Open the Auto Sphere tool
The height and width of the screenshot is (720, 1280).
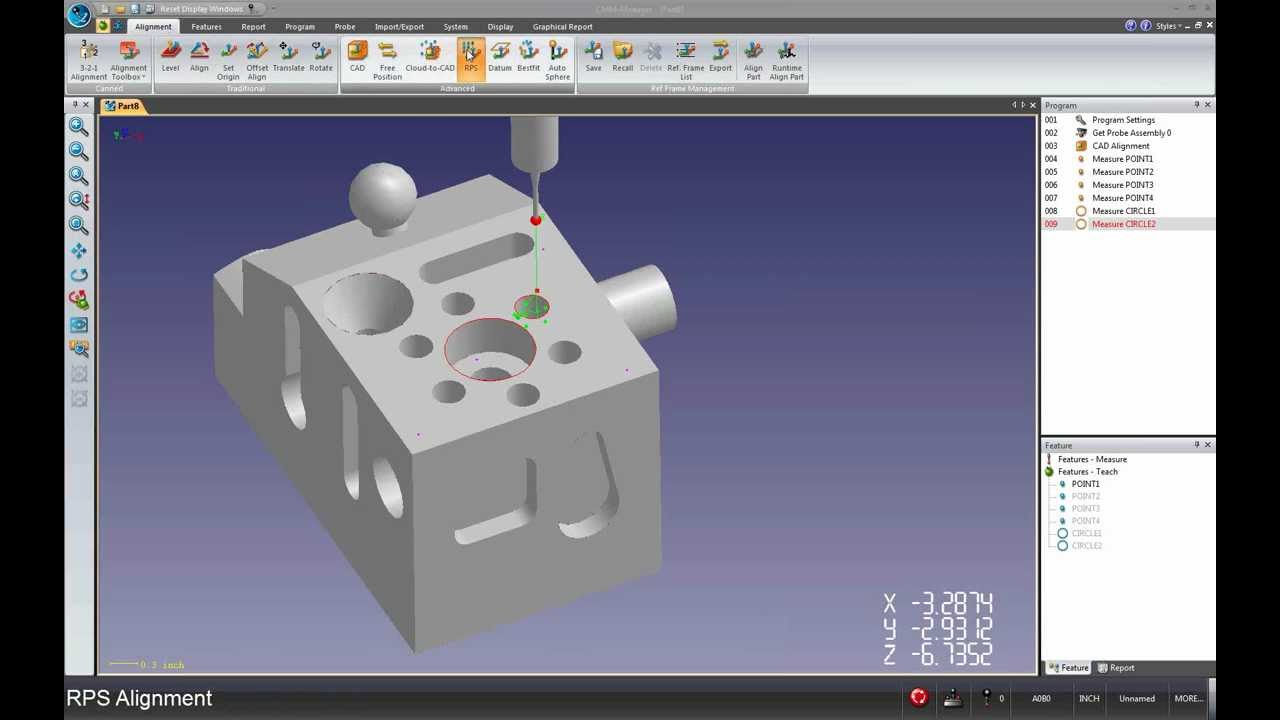coord(557,60)
